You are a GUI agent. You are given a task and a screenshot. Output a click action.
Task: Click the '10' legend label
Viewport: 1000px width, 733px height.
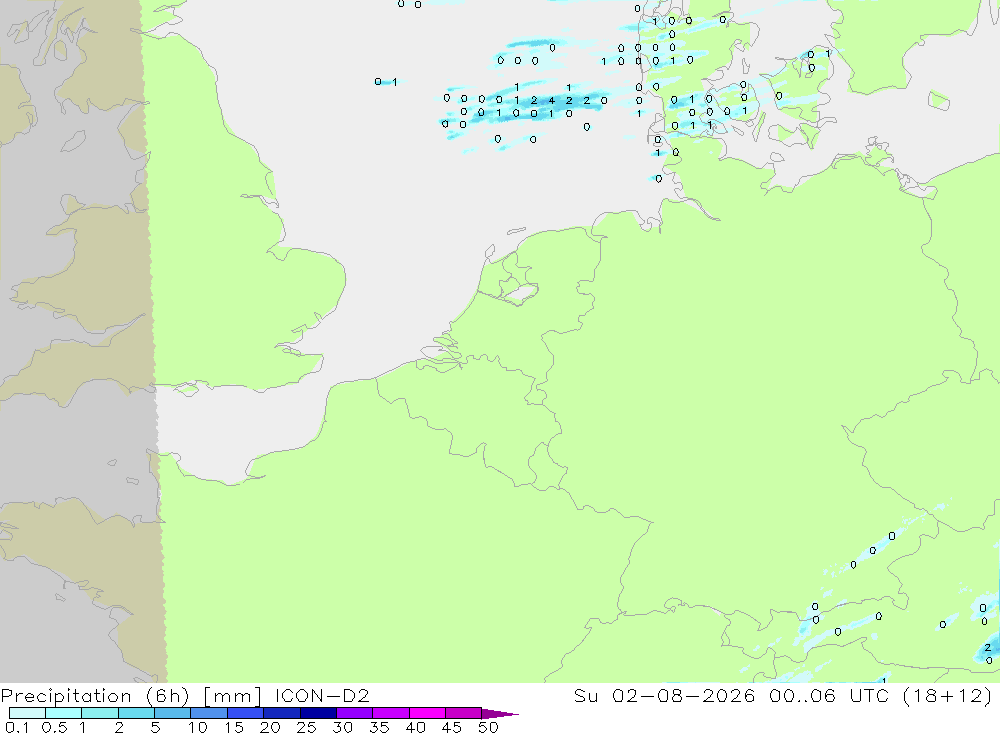(198, 727)
